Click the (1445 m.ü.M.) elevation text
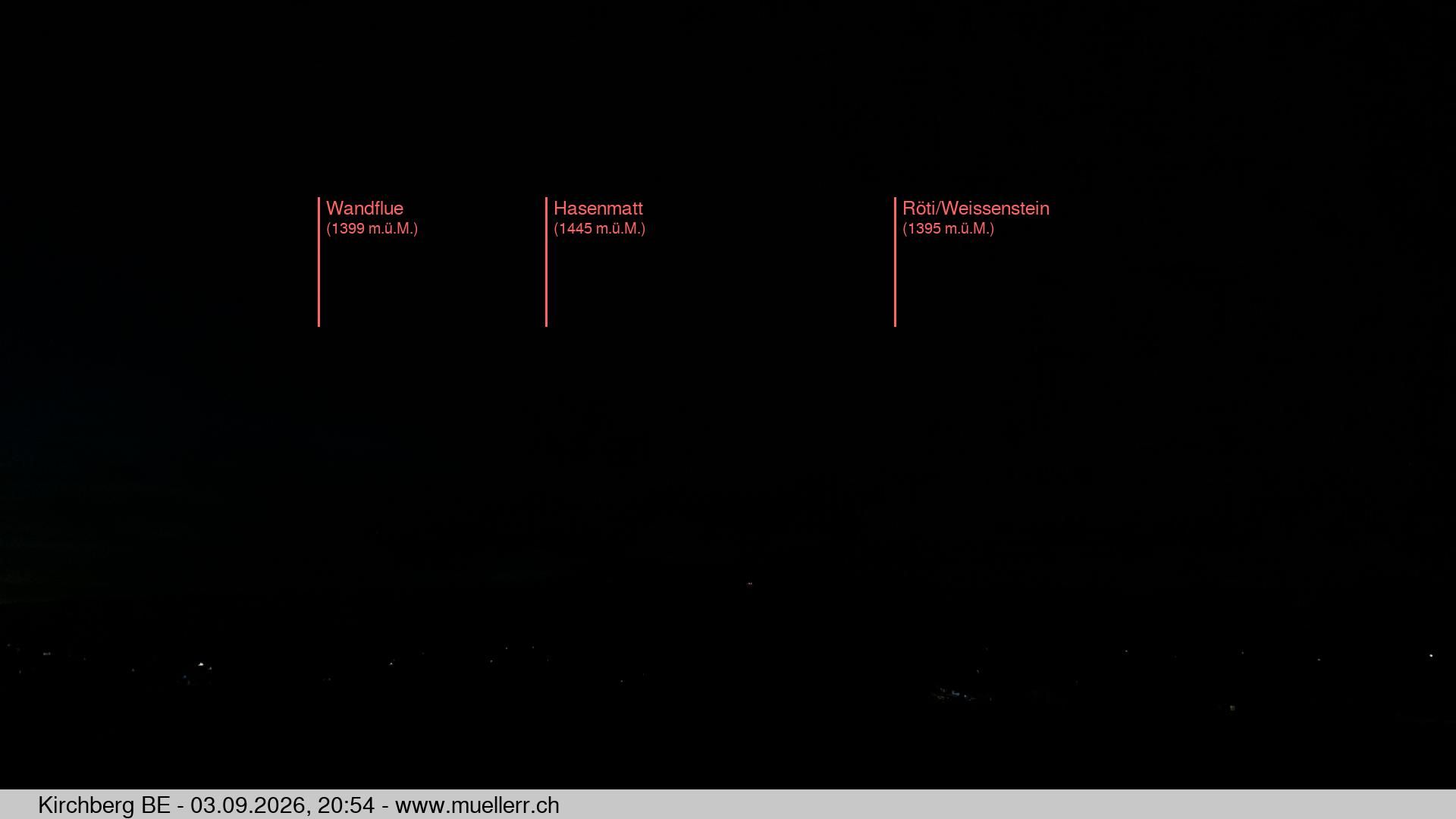Screen dimensions: 1456x819 (600, 228)
